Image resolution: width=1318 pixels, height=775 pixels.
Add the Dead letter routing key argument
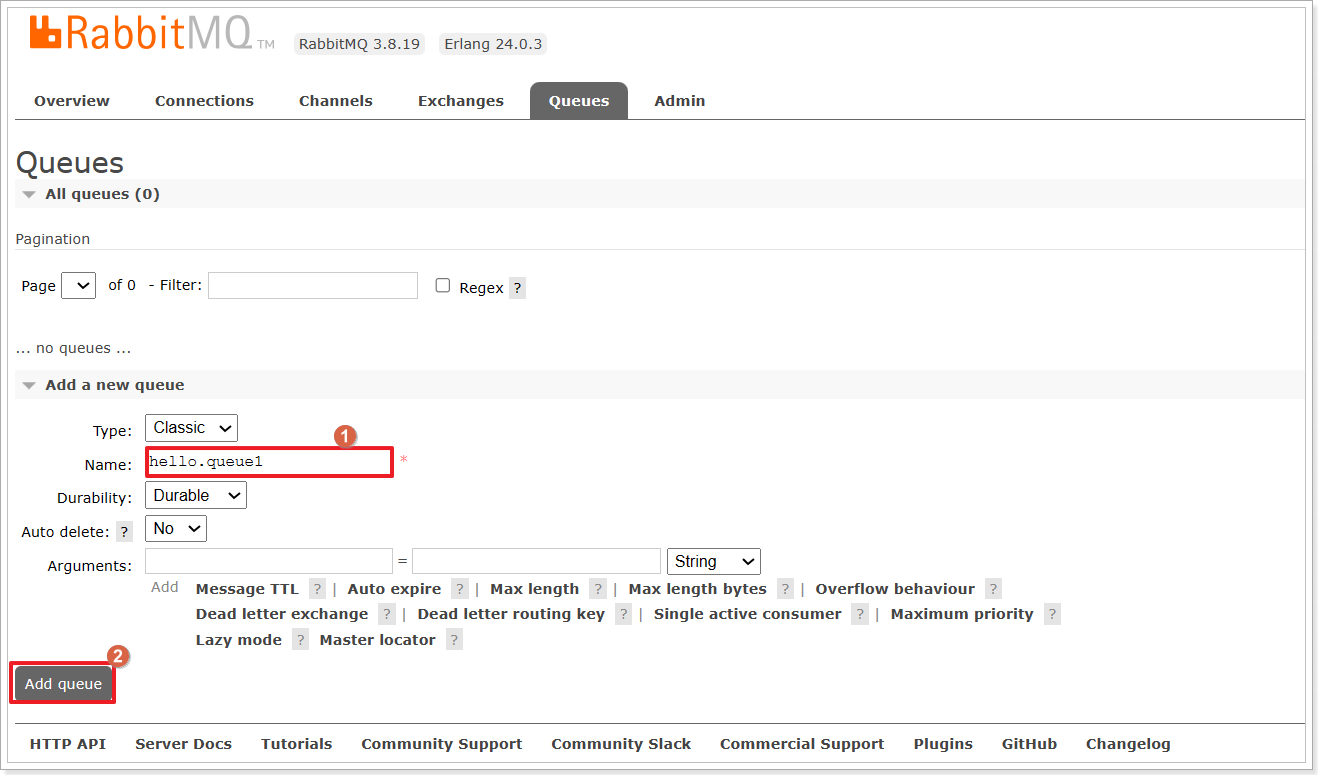click(511, 614)
